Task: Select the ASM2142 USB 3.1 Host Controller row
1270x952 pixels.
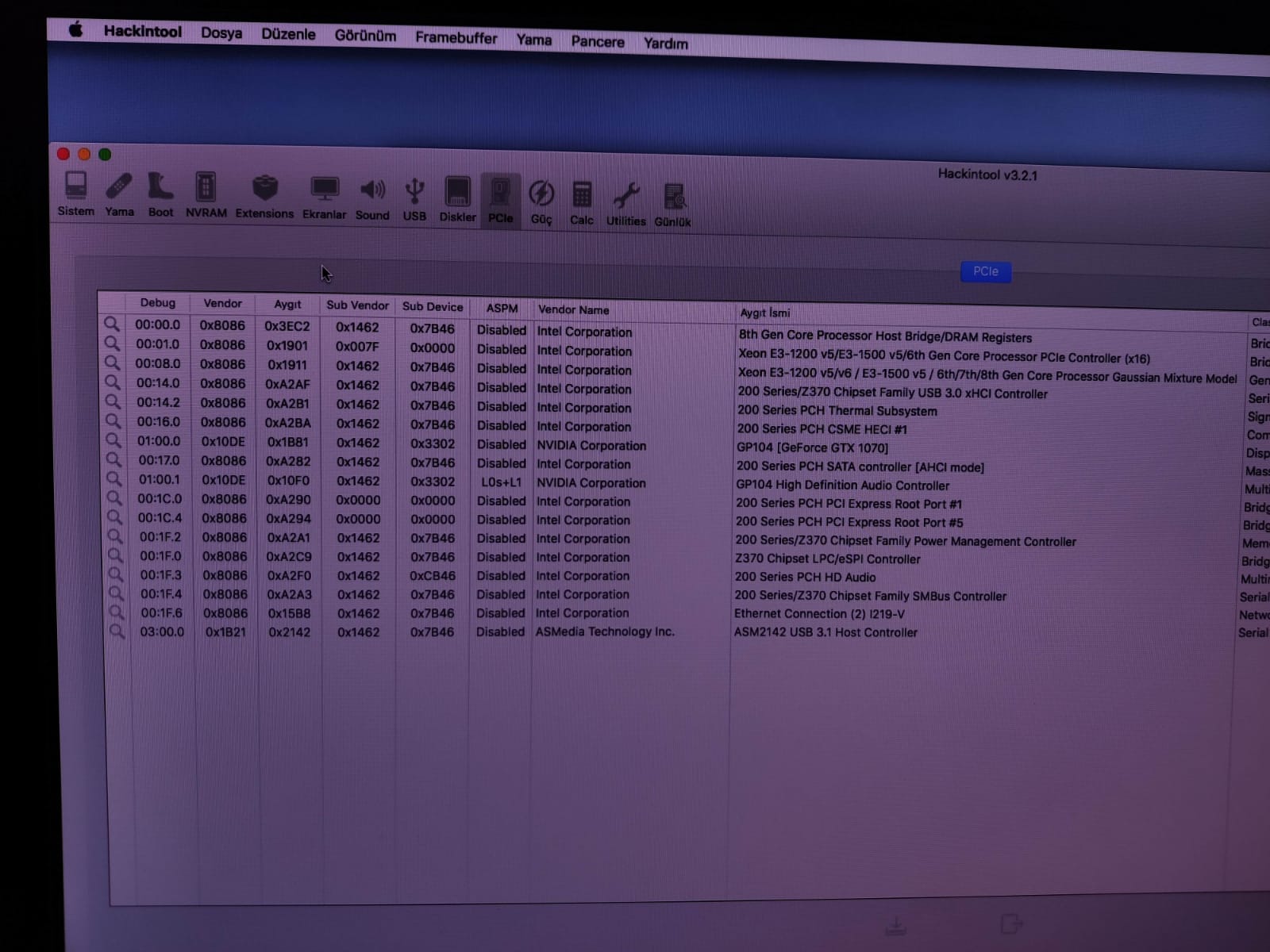Action: (x=825, y=632)
